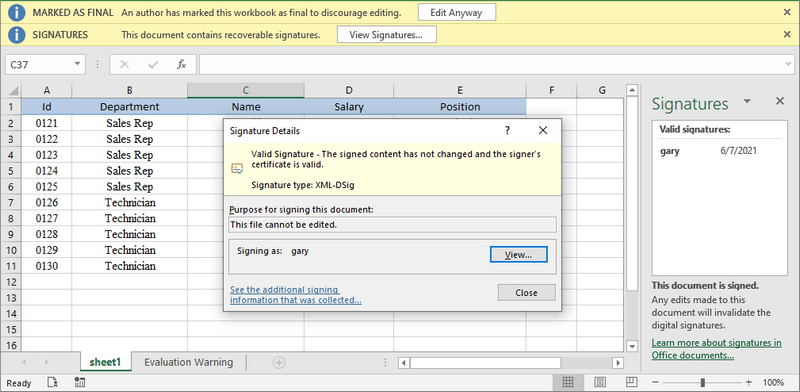
Task: Click the purpose field 'This file cannot be edited.'
Action: pos(392,225)
